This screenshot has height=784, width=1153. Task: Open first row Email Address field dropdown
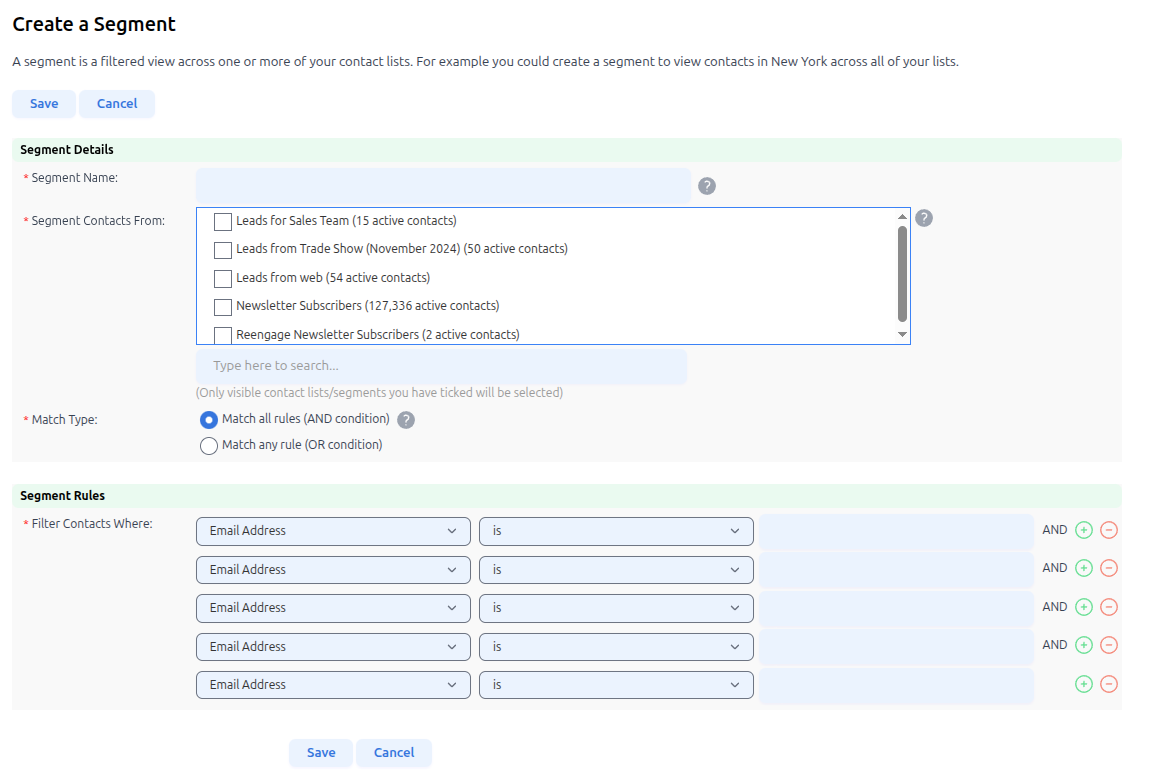333,531
